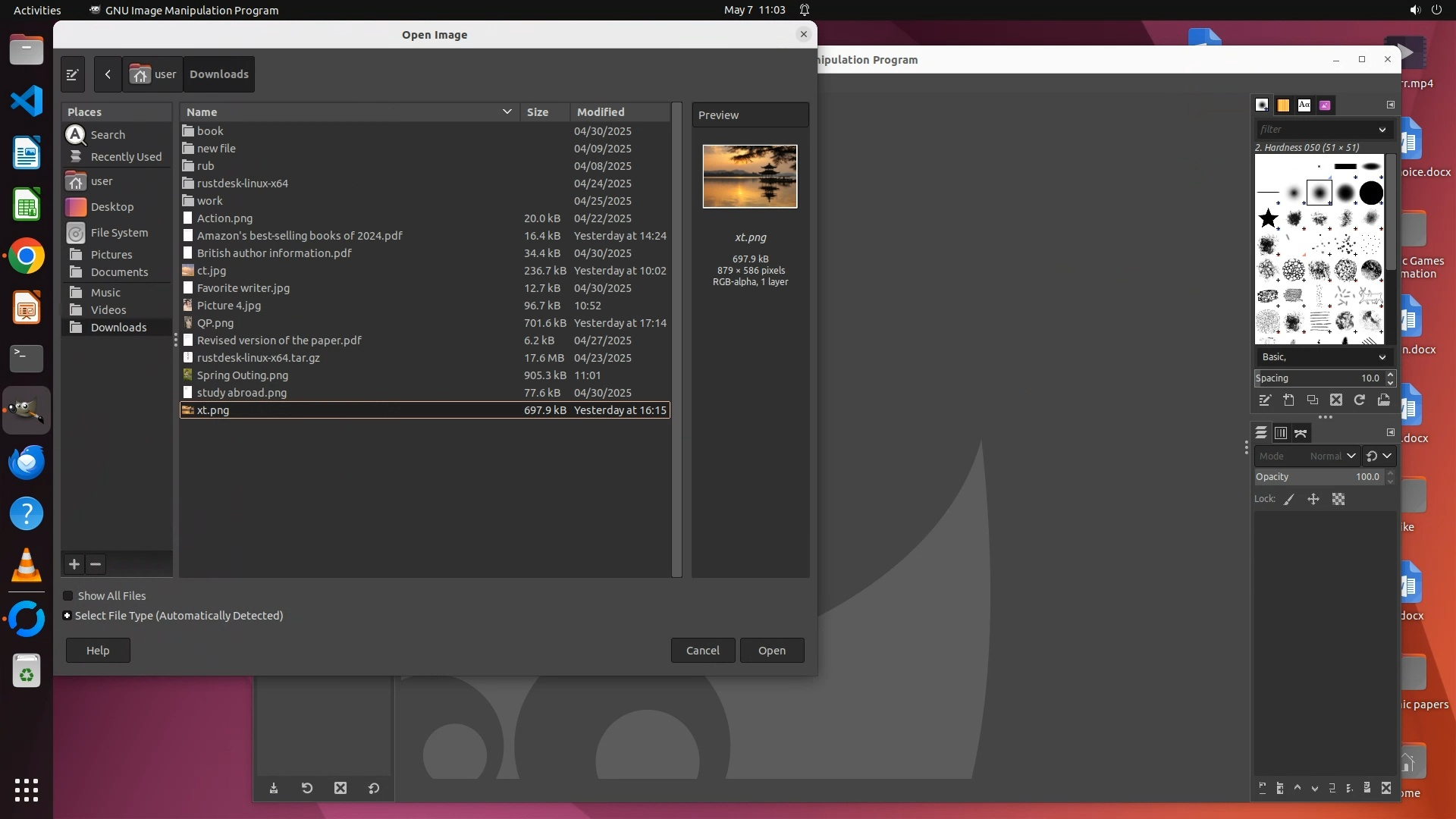Add a bookmark with the plus icon

(x=74, y=564)
